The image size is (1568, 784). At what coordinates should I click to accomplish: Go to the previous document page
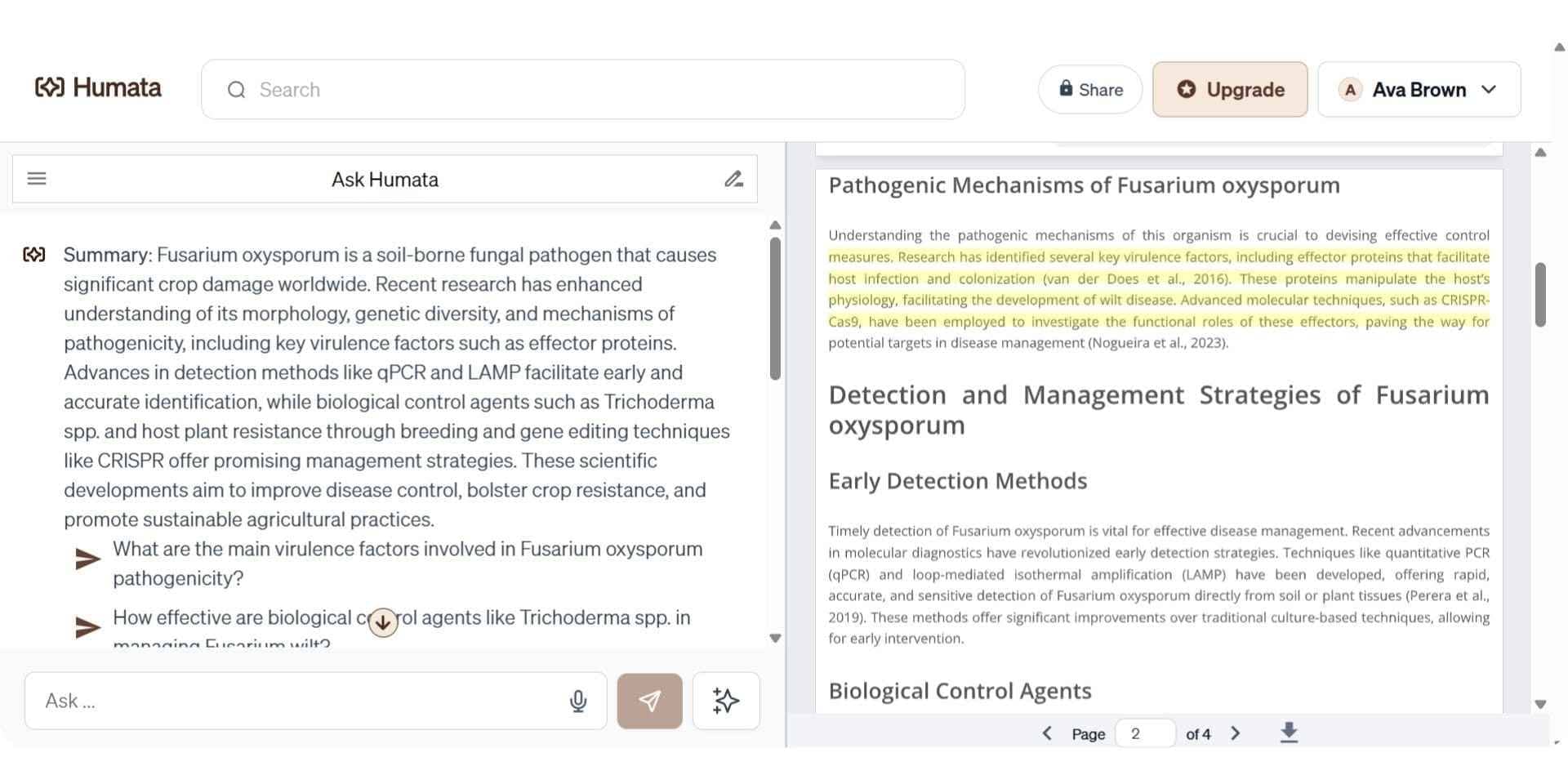click(x=1048, y=733)
